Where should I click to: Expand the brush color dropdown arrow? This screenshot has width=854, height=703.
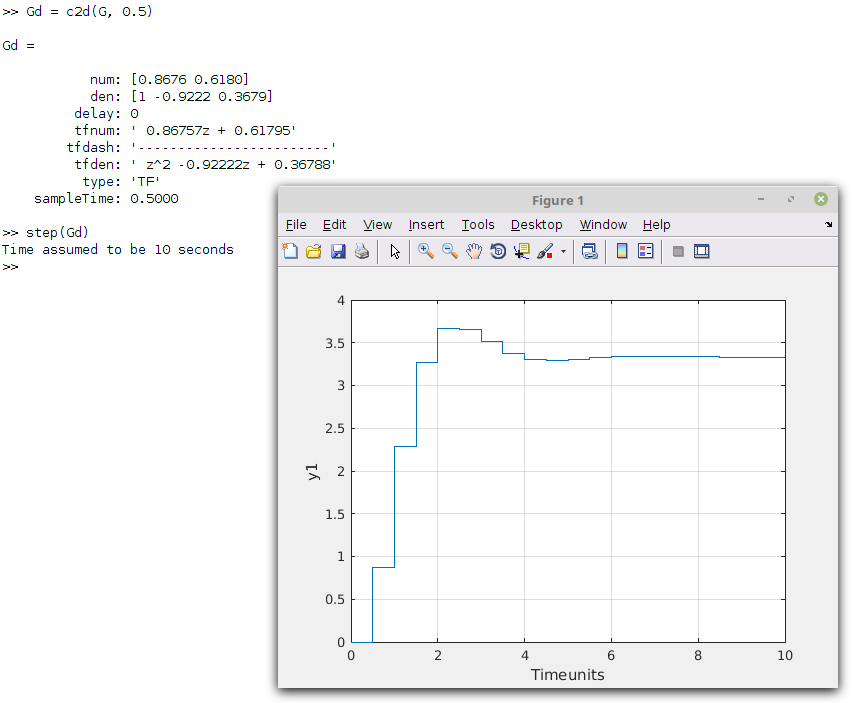coord(563,252)
